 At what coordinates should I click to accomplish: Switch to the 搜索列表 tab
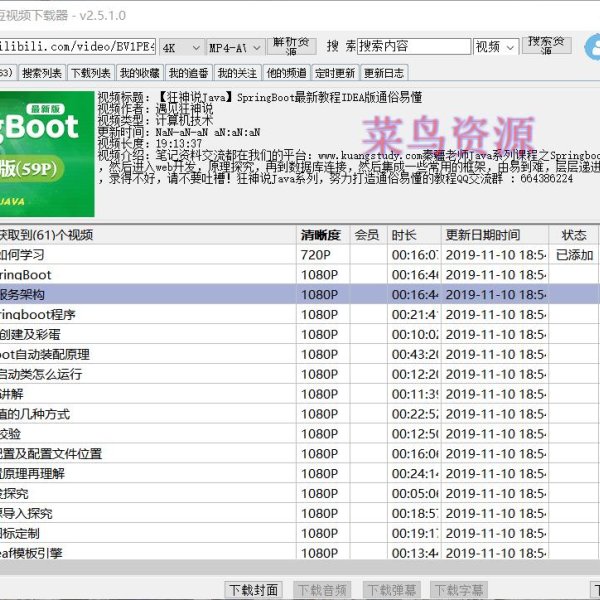[x=42, y=73]
